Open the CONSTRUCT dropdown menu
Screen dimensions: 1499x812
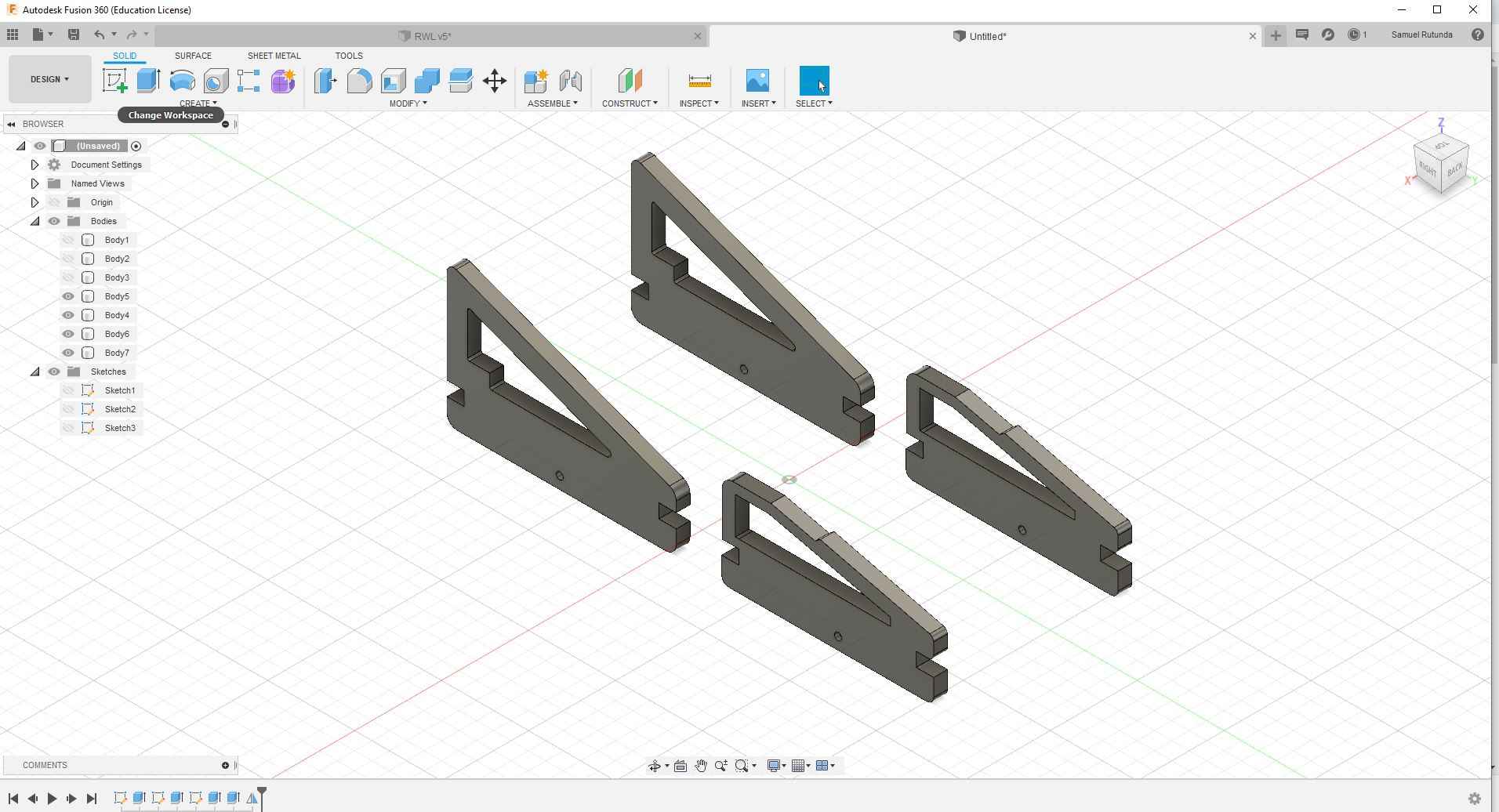630,103
